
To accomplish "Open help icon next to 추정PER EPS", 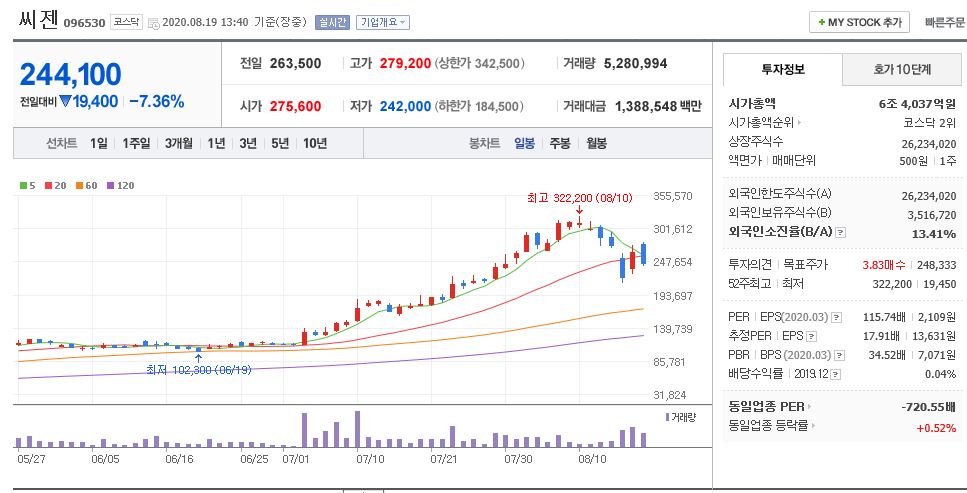I will 812,336.
